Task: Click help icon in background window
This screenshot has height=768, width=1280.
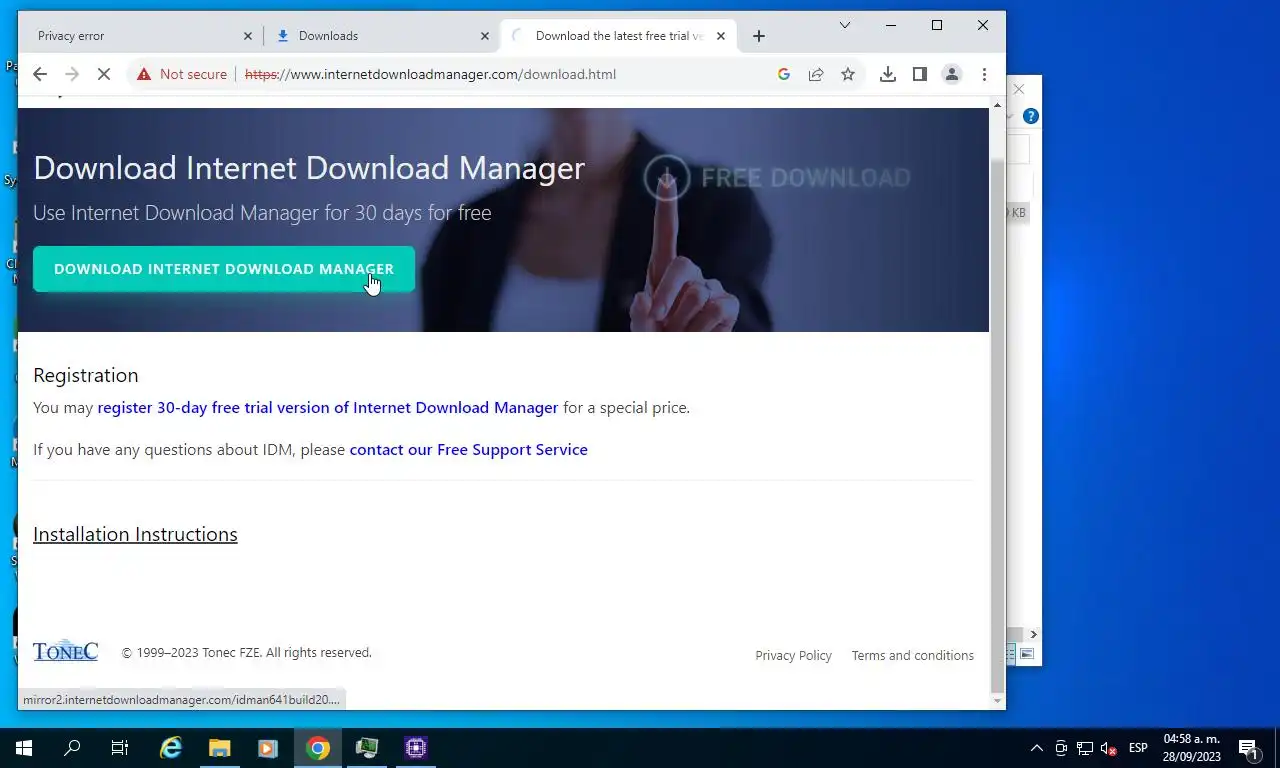Action: tap(1031, 116)
